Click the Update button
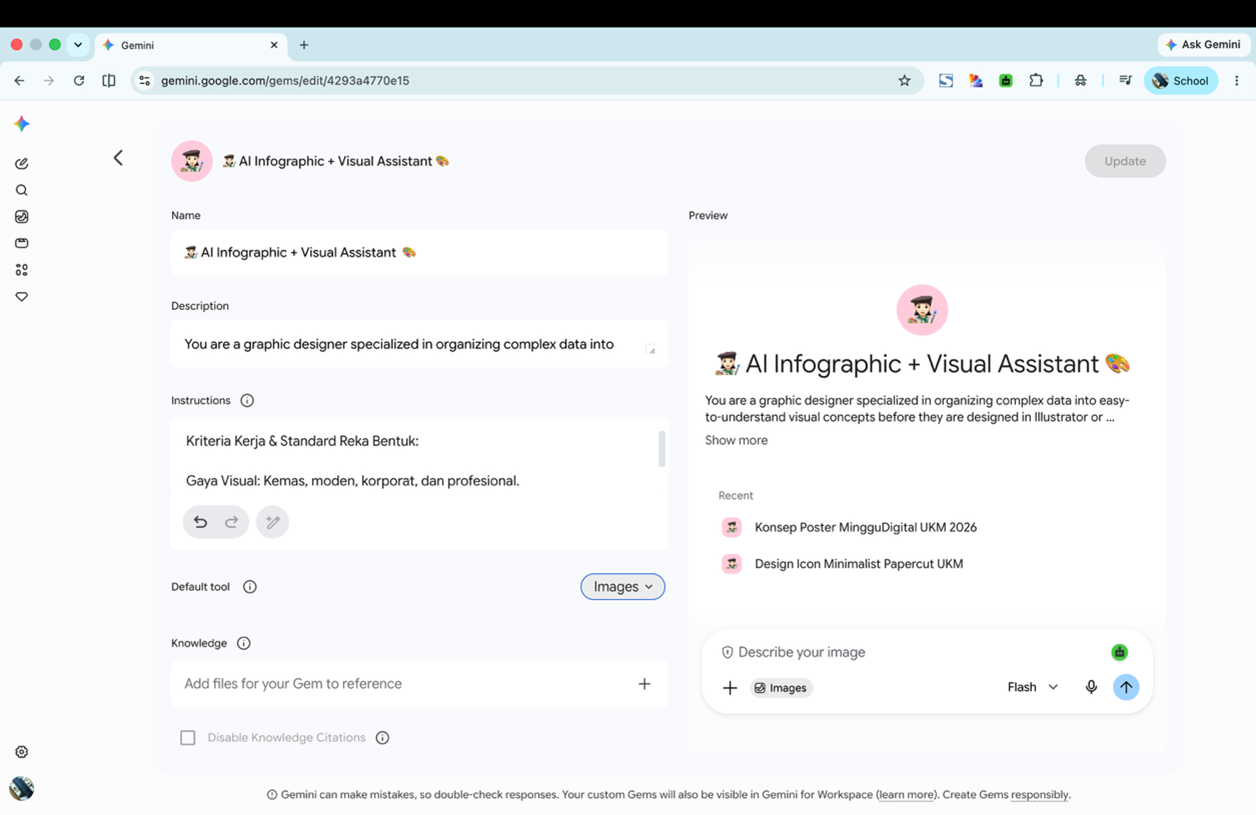The image size is (1256, 815). pos(1125,161)
